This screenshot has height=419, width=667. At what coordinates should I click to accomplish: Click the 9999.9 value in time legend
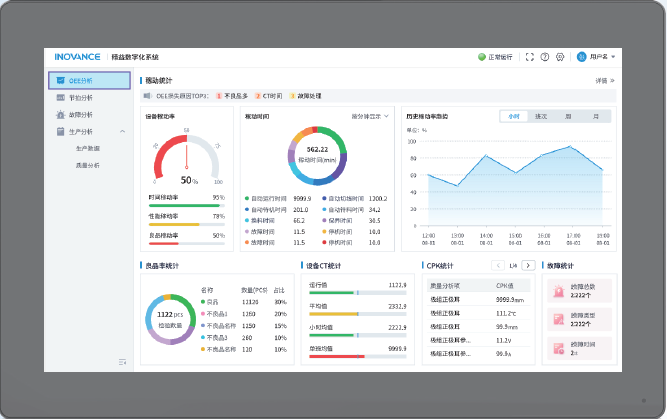tap(302, 199)
